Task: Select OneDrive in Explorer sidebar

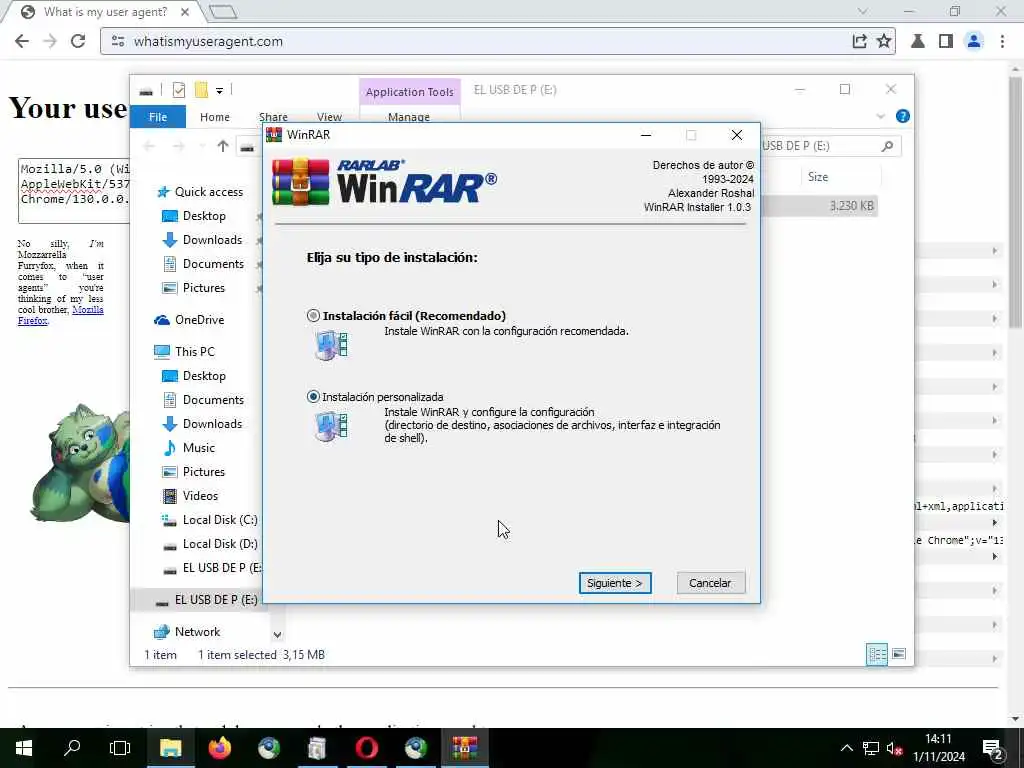Action: [x=199, y=320]
